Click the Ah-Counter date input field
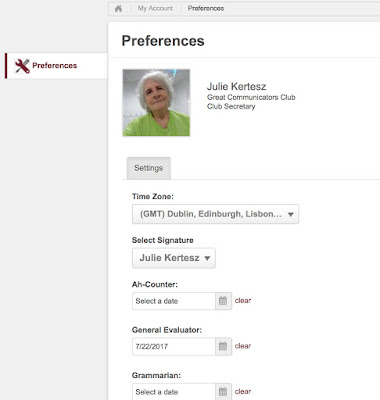The height and width of the screenshot is (400, 380). [x=174, y=301]
